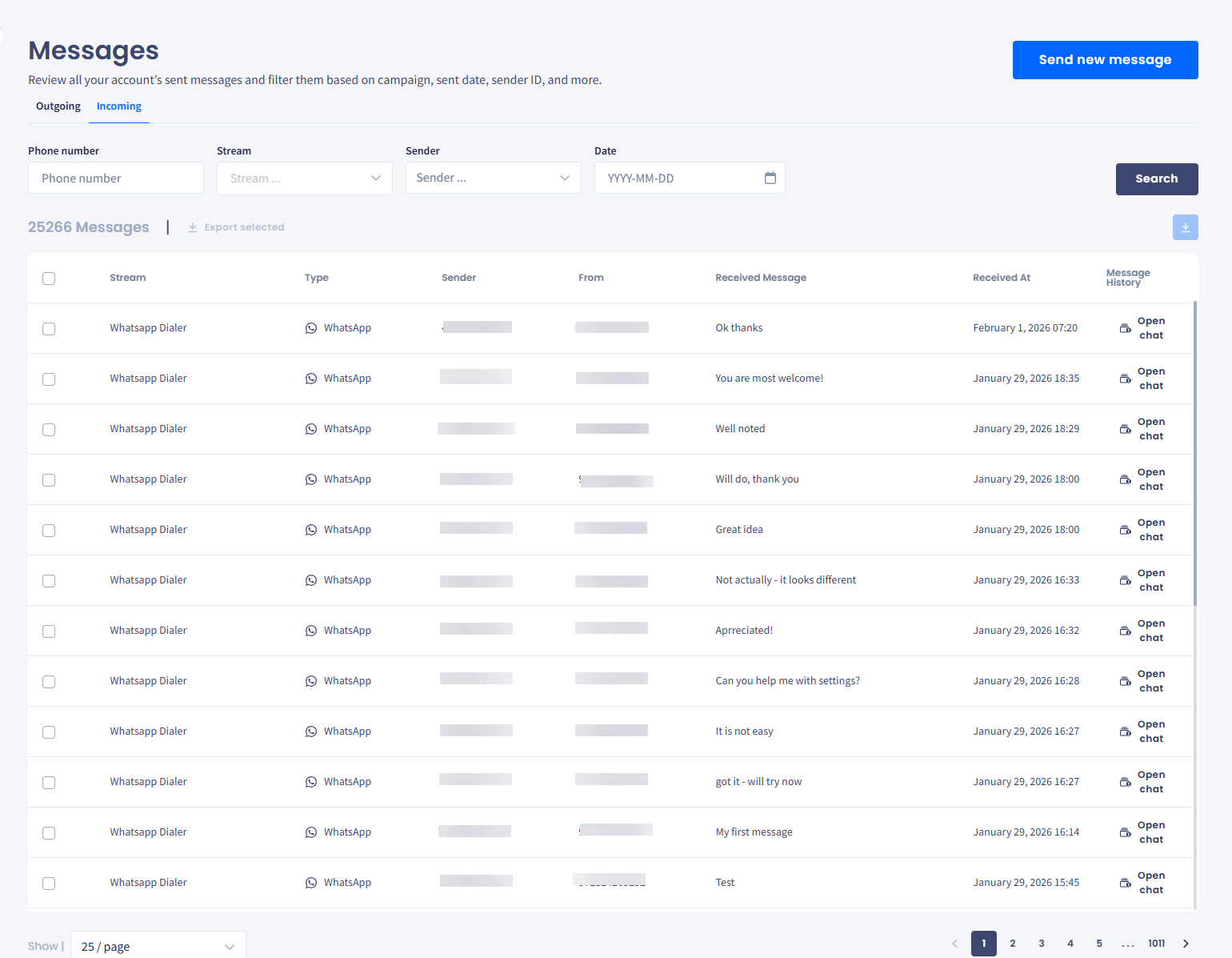Viewport: 1232px width, 958px height.
Task: Open chat icon for 'Ok thanks' message
Action: click(x=1125, y=328)
